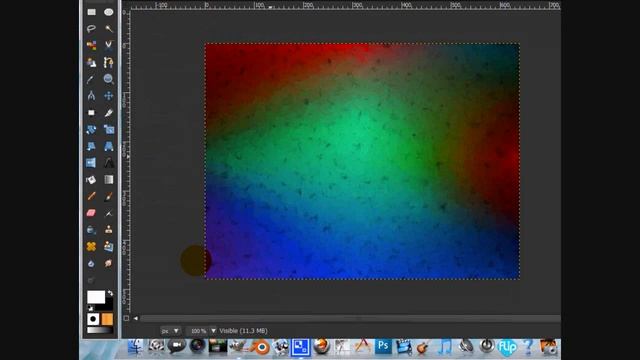640x360 pixels.
Task: Select the Crop knife tool
Action: pyautogui.click(x=109, y=113)
